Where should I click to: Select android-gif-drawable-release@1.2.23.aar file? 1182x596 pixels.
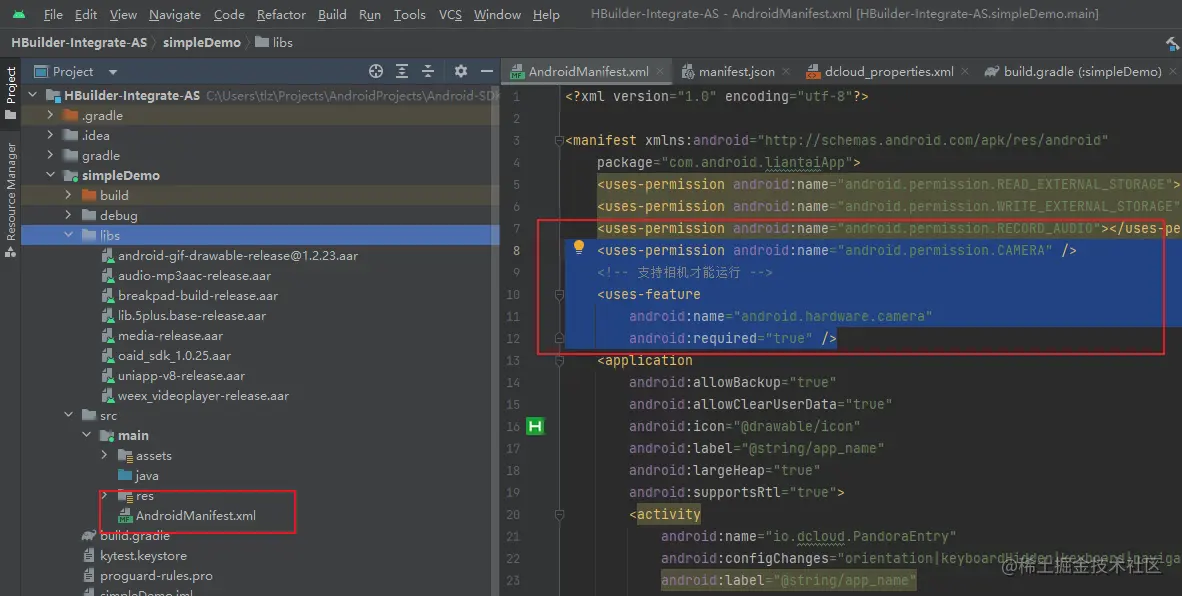tap(230, 255)
